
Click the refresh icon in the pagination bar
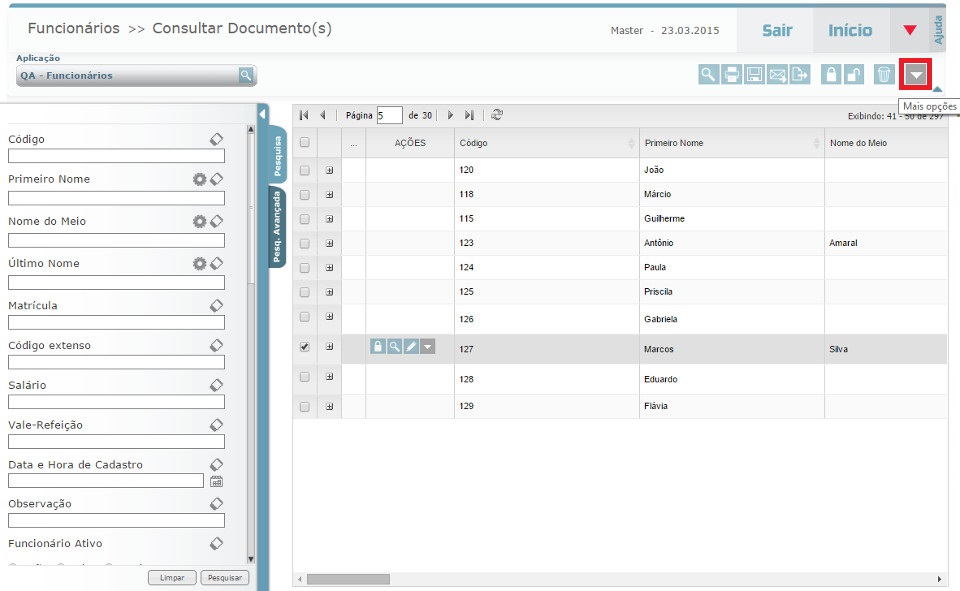[x=497, y=115]
